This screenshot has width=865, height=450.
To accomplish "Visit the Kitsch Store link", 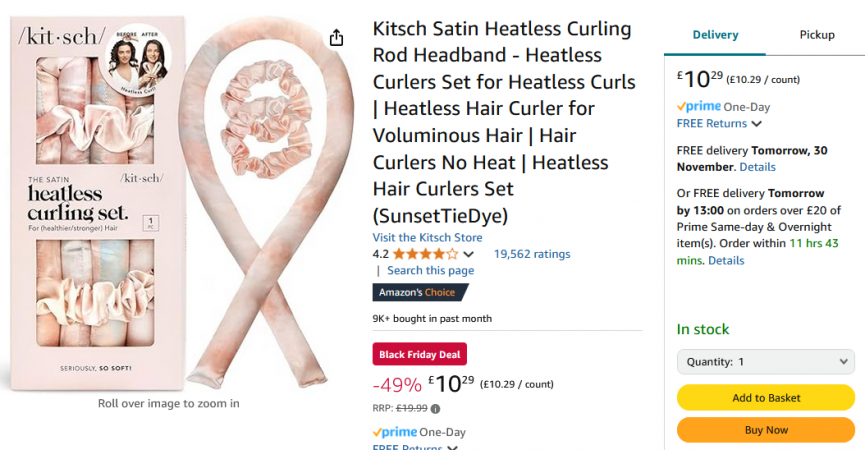I will click(427, 238).
